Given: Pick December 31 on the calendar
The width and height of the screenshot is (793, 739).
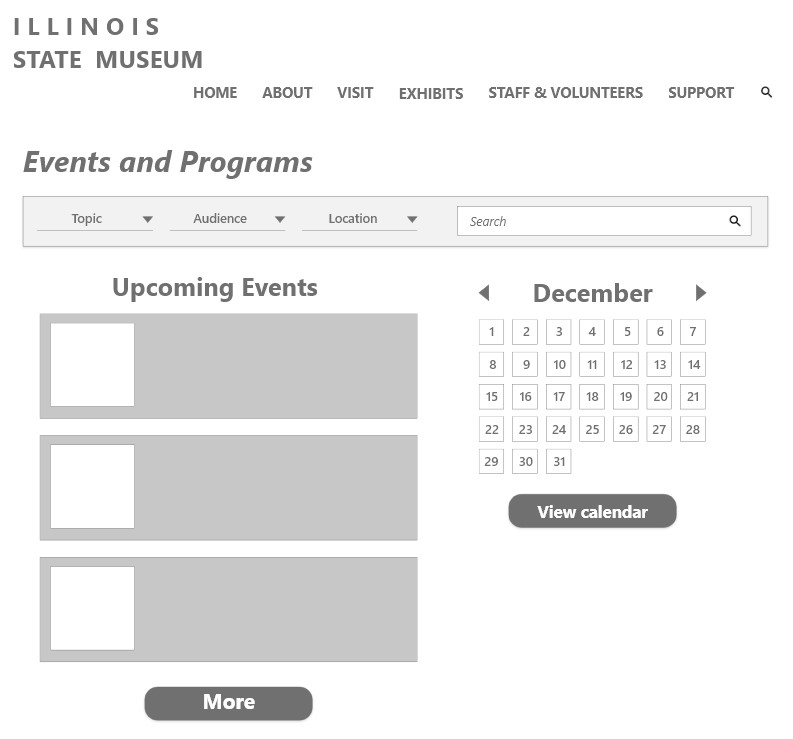Looking at the screenshot, I should coord(559,461).
